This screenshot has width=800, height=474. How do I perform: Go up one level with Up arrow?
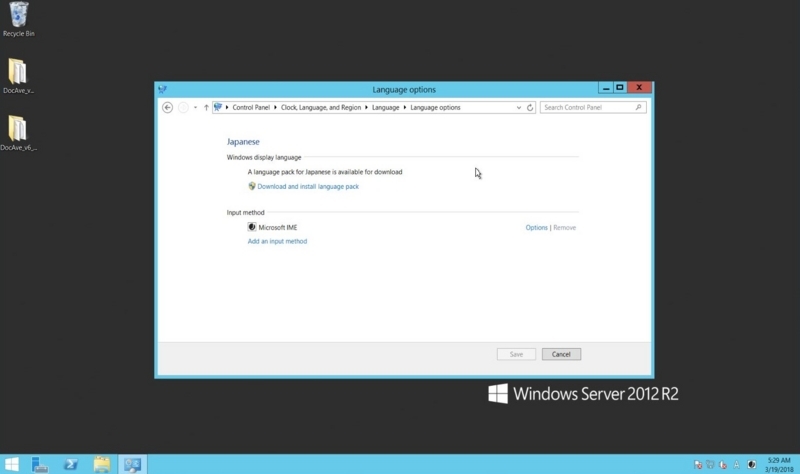[x=206, y=108]
